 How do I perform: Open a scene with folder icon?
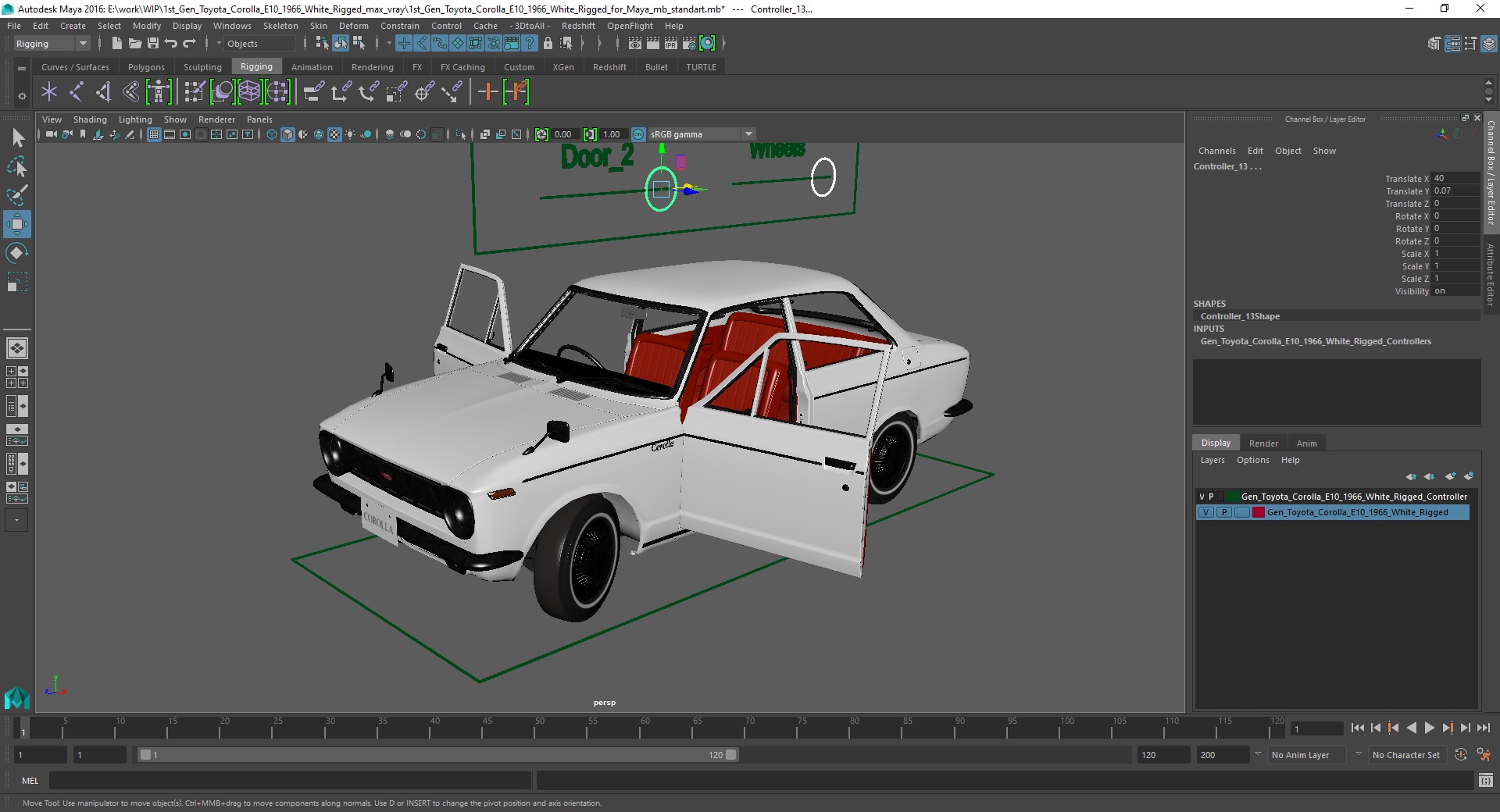135,44
